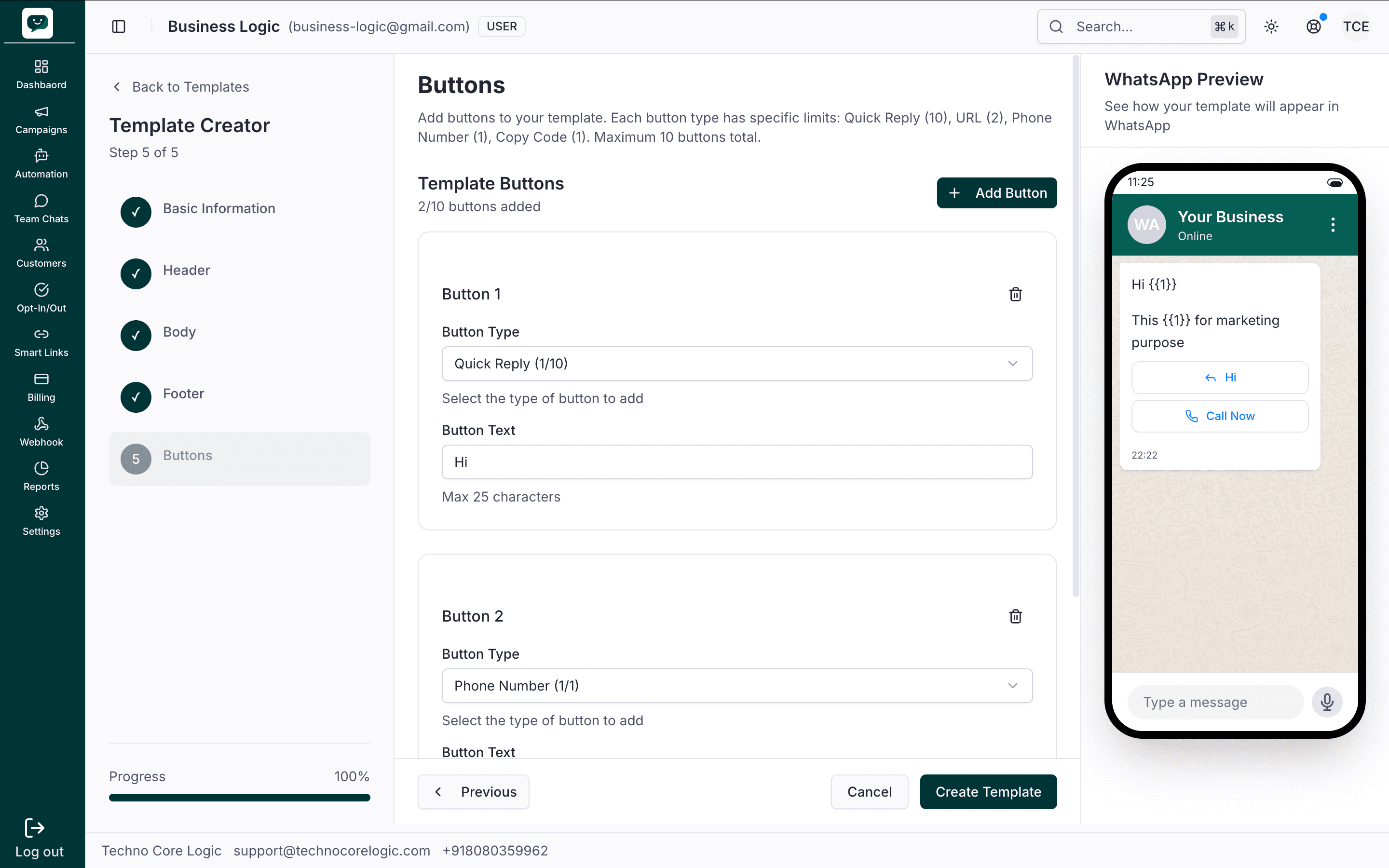Open the Body step

239,335
